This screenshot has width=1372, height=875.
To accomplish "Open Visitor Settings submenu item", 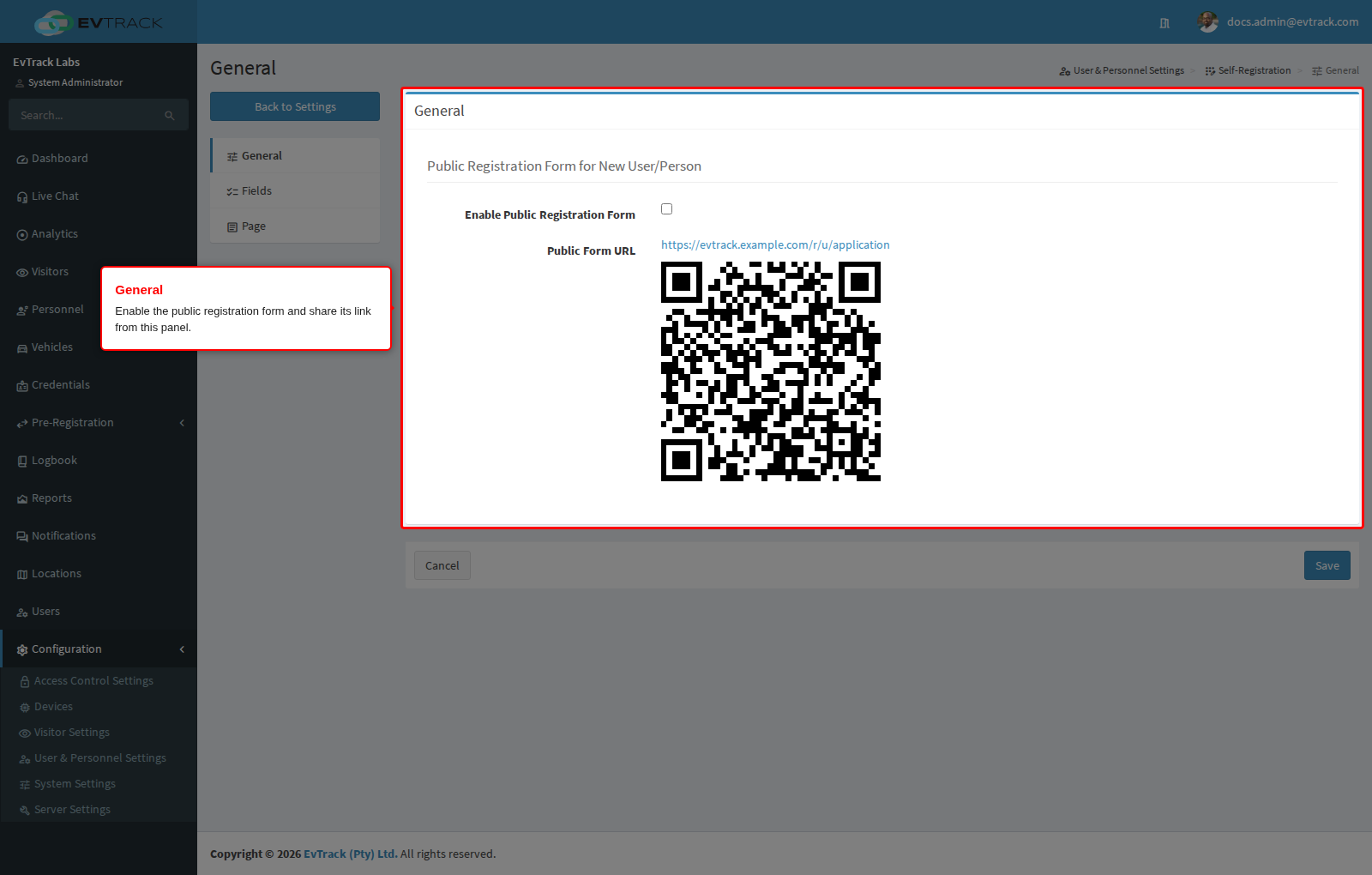I will tap(99, 733).
